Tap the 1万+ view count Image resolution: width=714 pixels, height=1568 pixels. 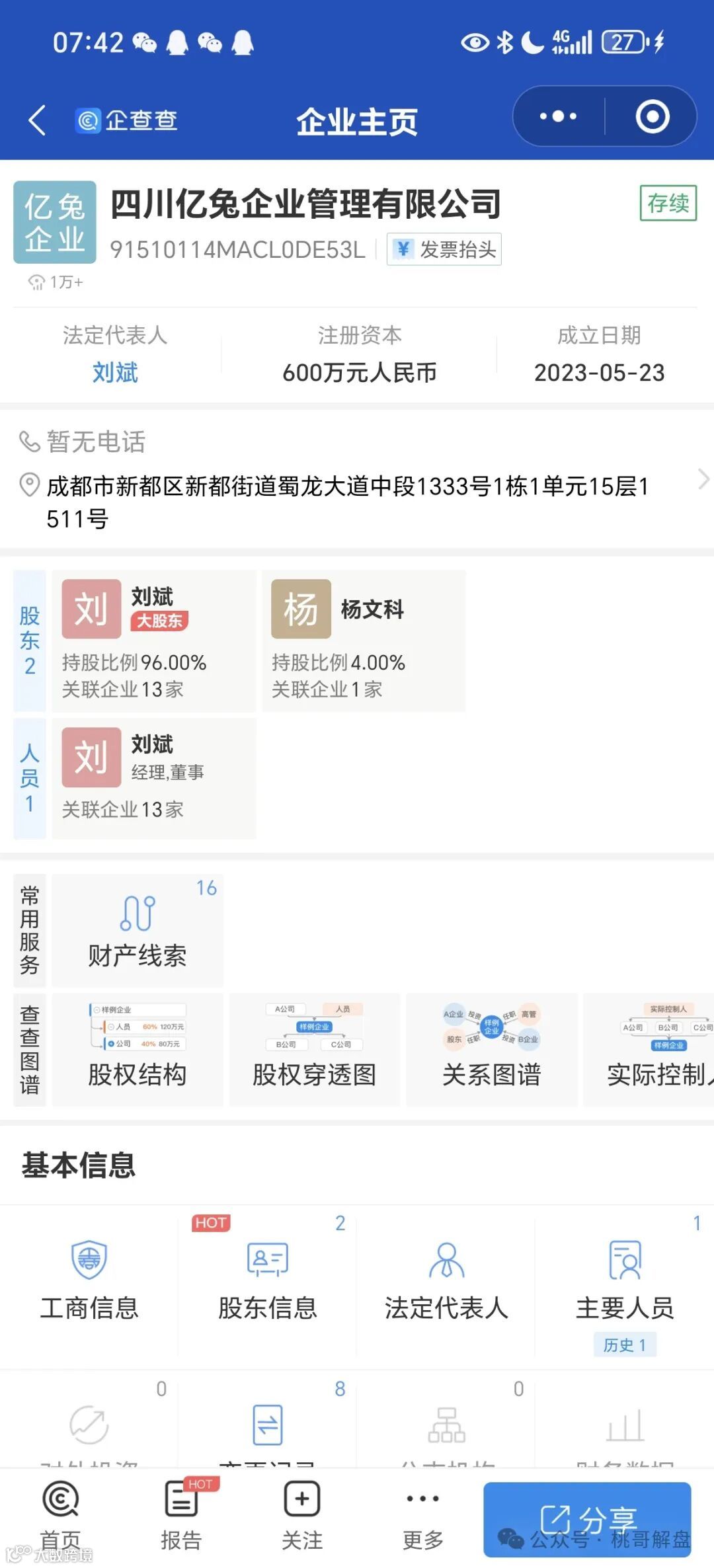pyautogui.click(x=56, y=282)
